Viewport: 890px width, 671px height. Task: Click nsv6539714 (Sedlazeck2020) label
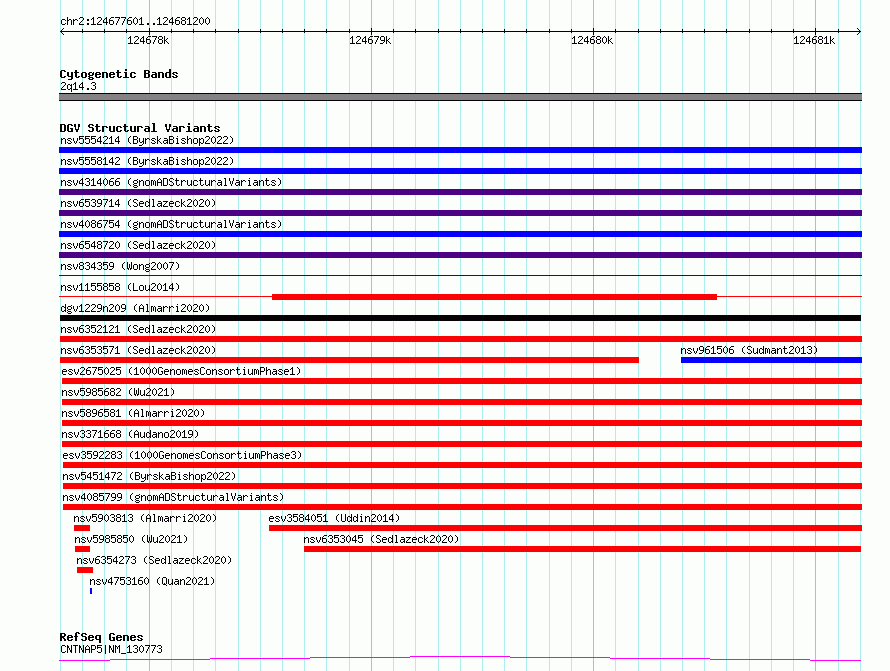tap(138, 203)
